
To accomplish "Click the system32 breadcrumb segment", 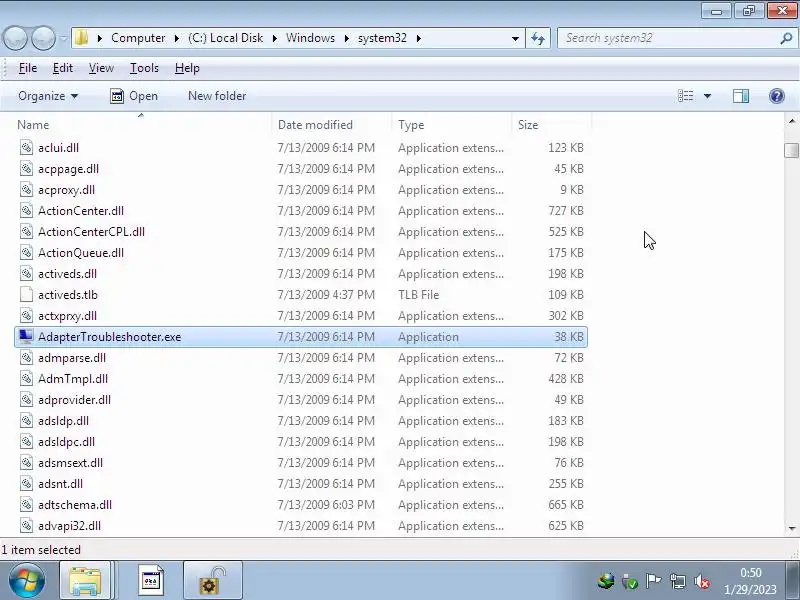I will point(382,38).
